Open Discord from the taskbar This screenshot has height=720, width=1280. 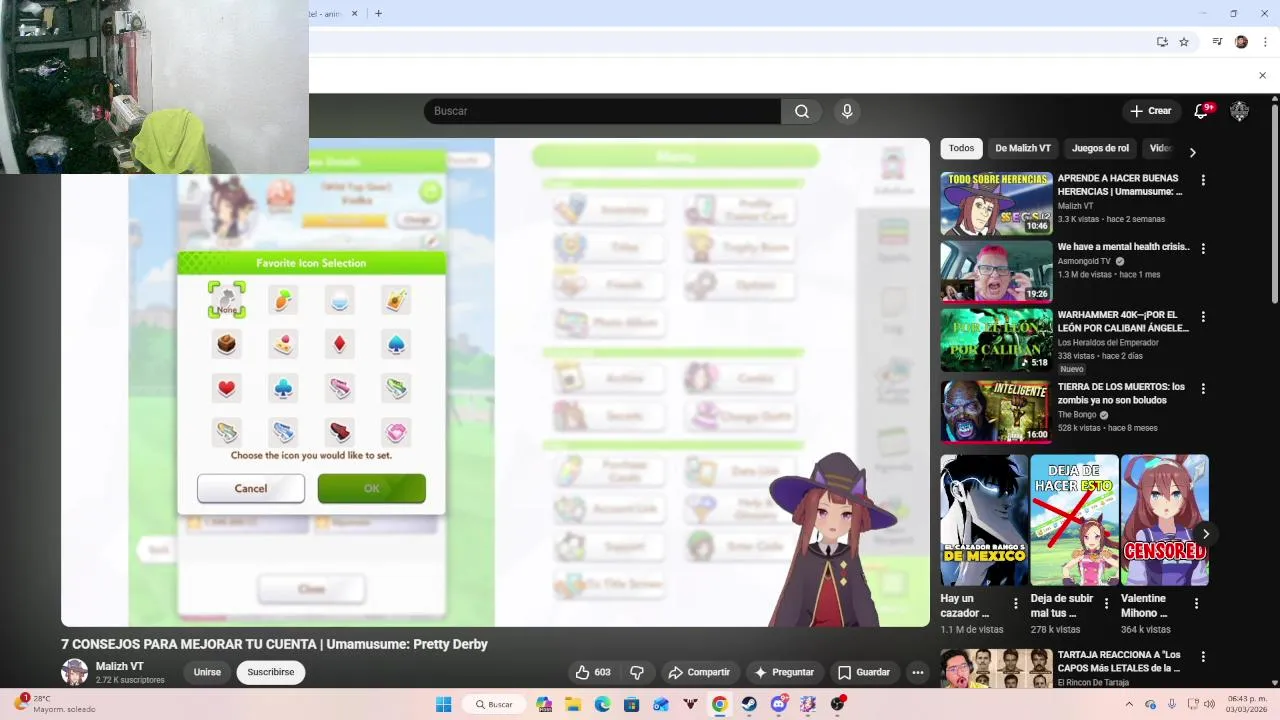pos(779,704)
